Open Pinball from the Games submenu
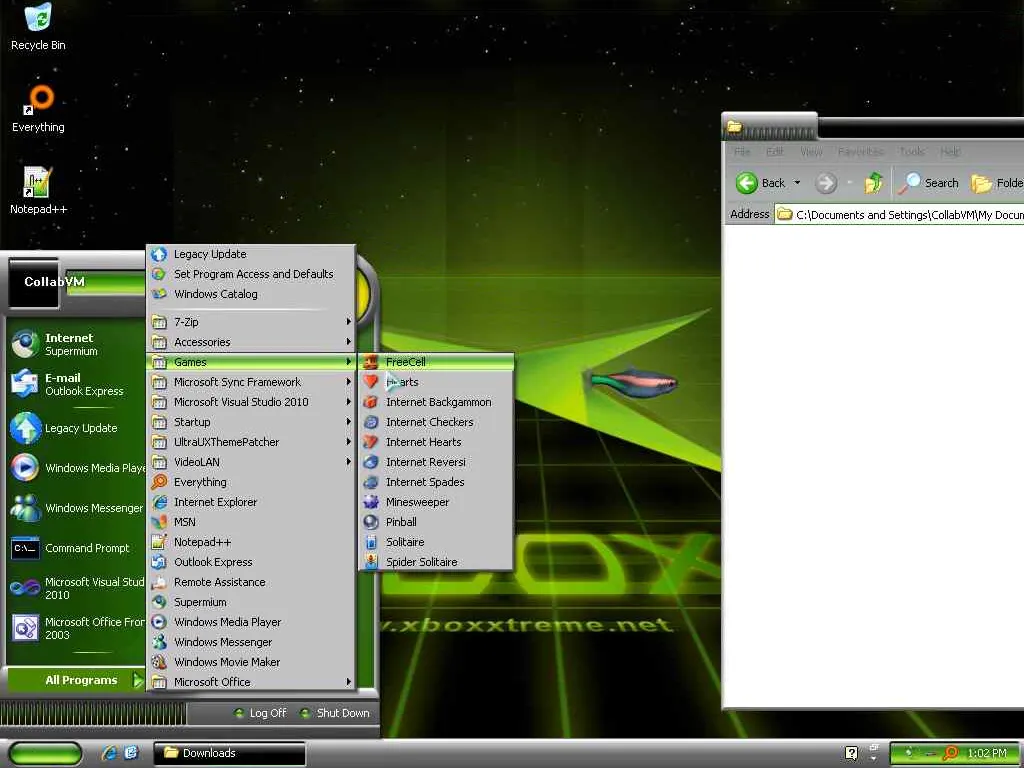The image size is (1024, 768). click(436, 522)
